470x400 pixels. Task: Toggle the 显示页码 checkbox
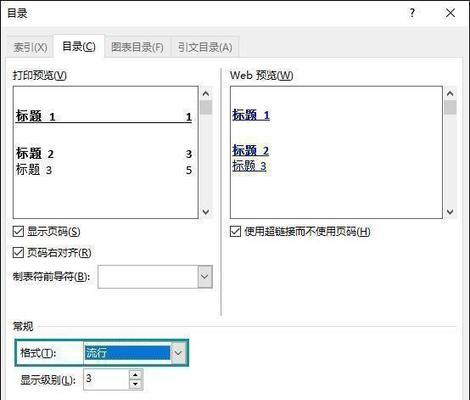click(18, 231)
